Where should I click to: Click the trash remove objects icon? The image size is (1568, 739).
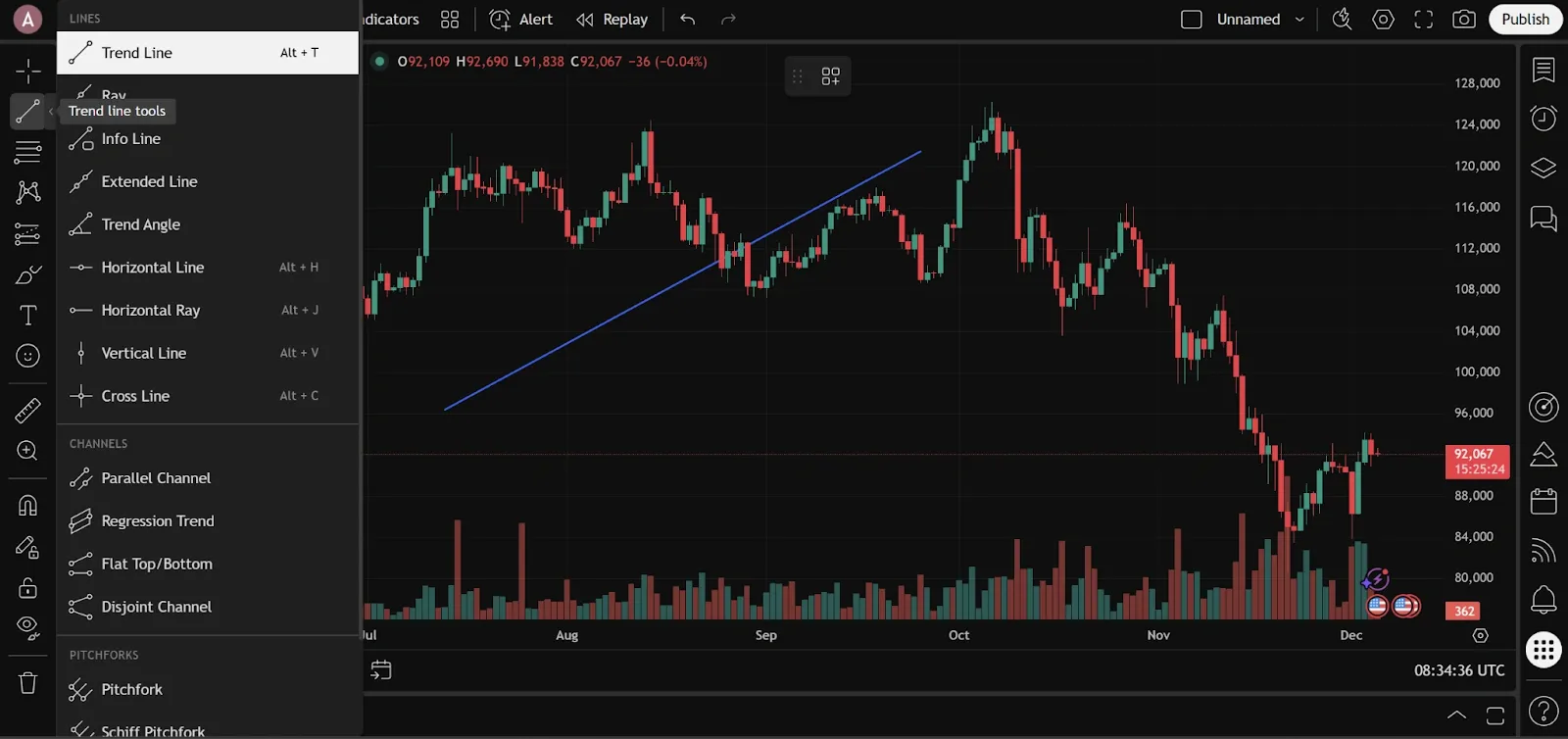tap(27, 683)
